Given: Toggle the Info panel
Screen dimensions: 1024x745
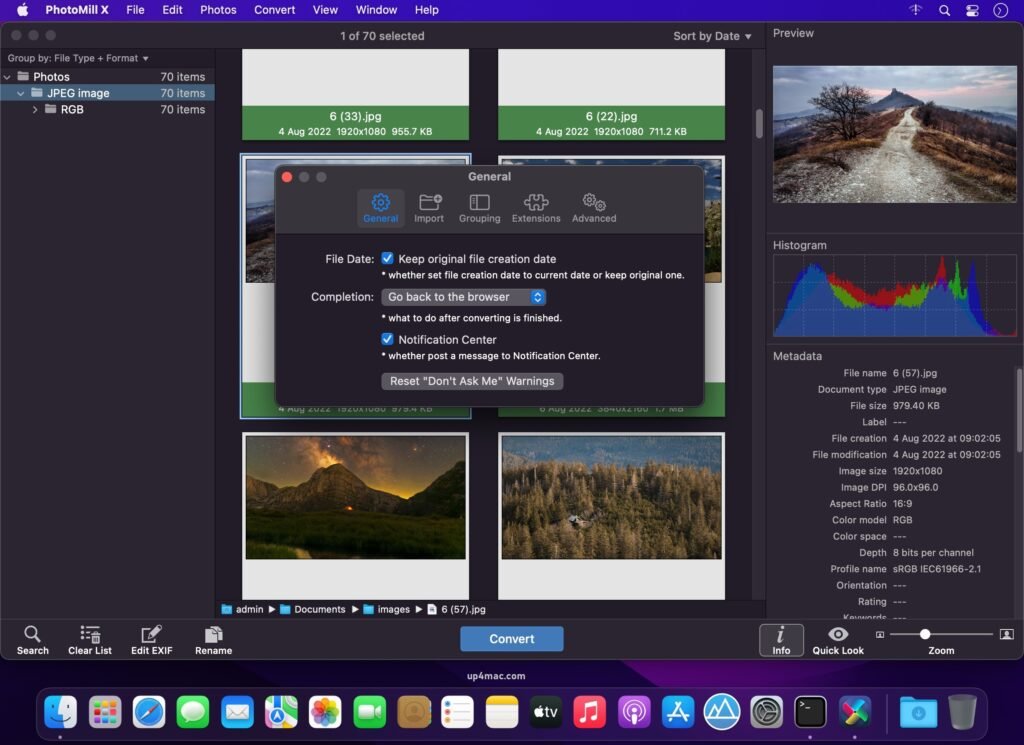Looking at the screenshot, I should coord(781,640).
